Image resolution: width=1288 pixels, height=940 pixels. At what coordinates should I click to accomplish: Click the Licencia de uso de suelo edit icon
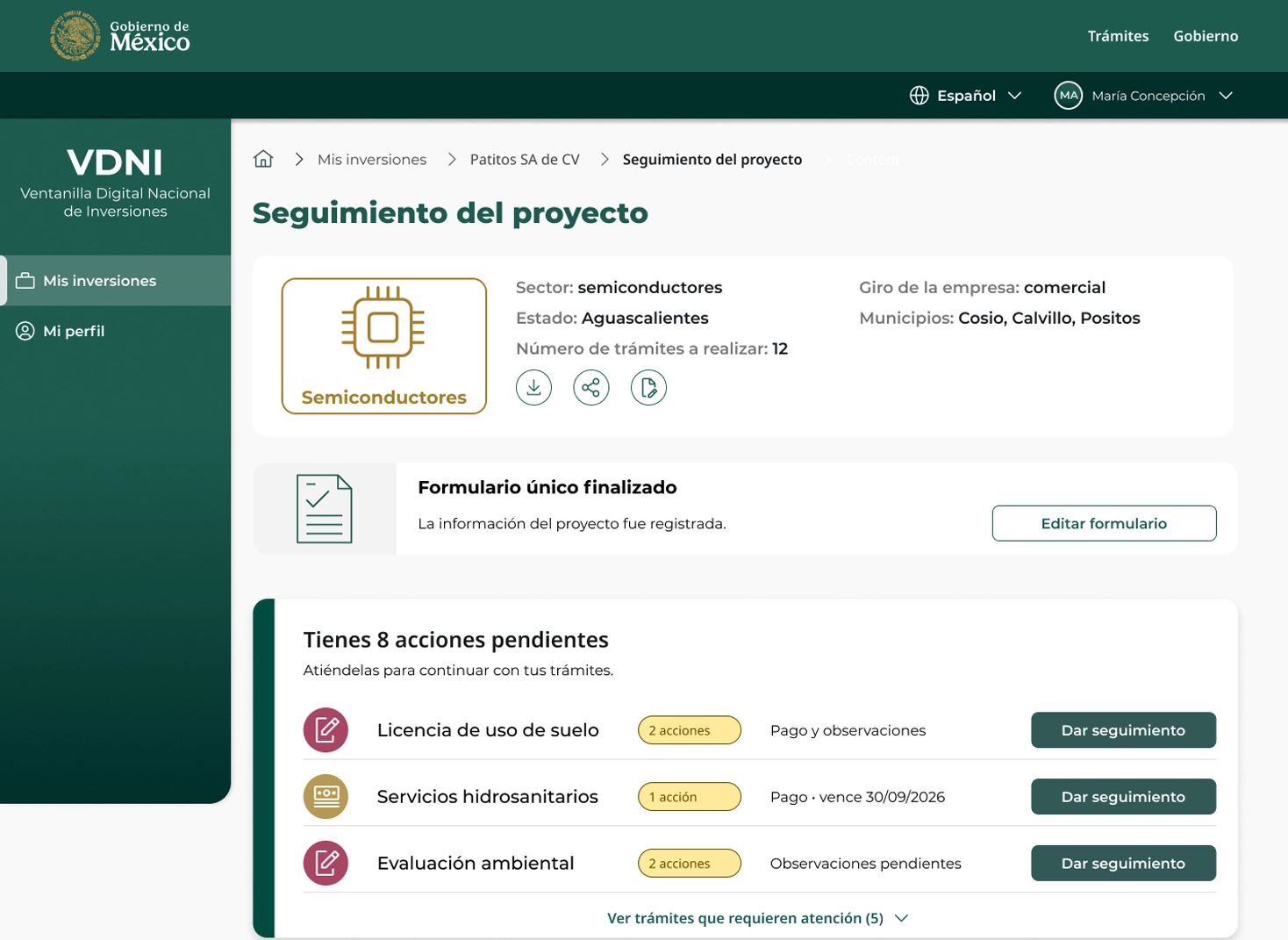[x=326, y=730]
